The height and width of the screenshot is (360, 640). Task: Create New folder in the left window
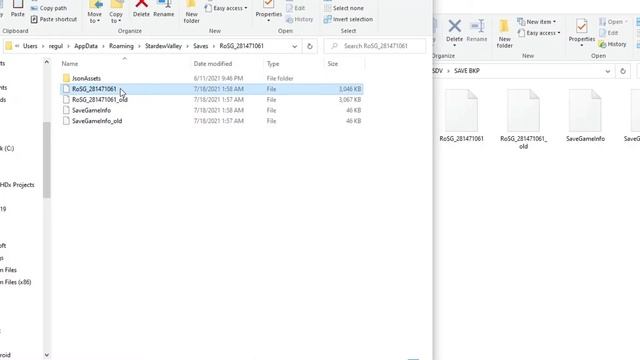pos(191,11)
